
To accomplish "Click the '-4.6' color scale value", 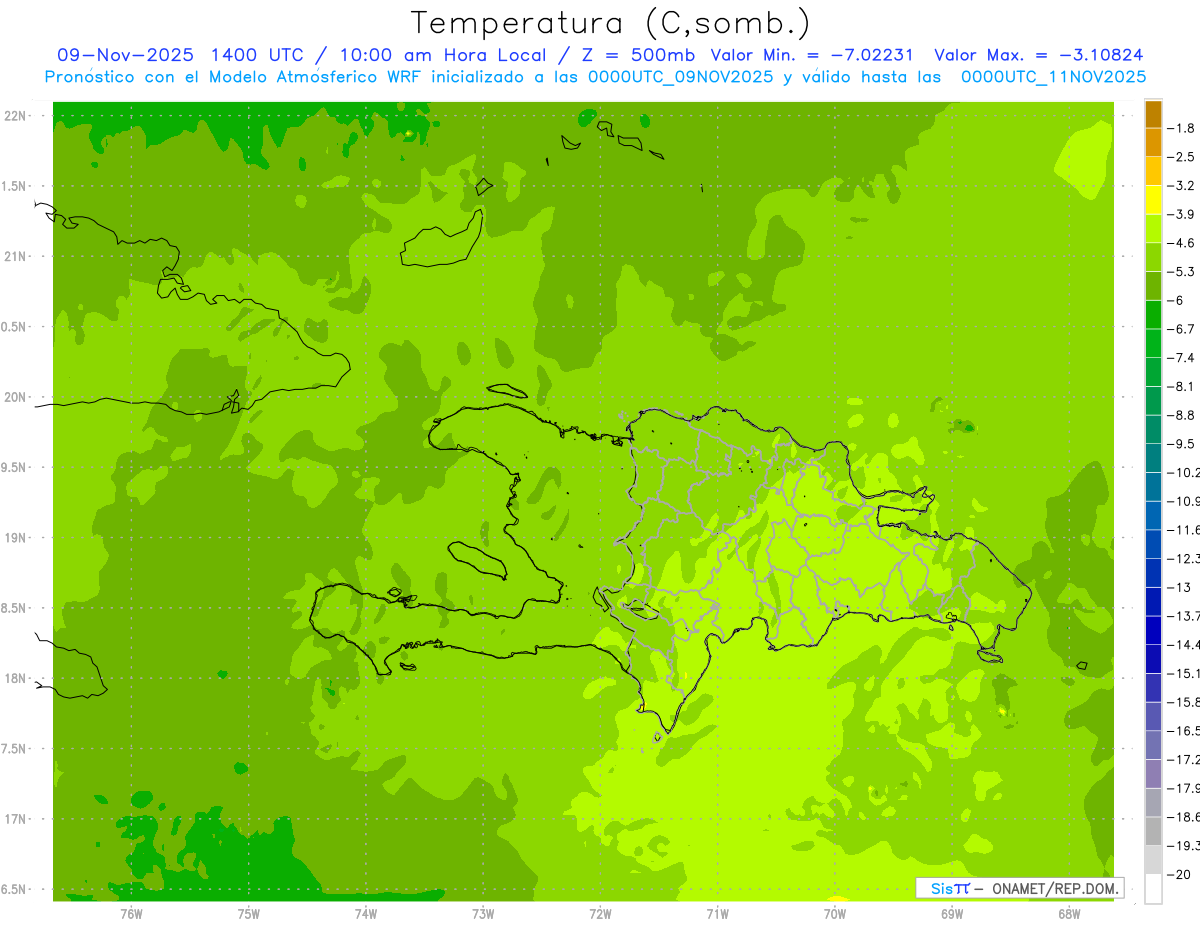I will (x=1182, y=243).
